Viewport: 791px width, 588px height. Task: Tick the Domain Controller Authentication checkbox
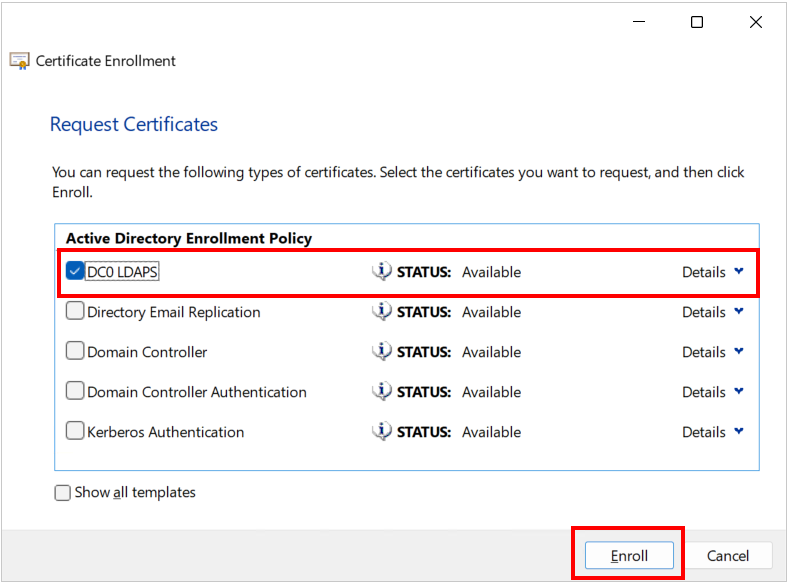75,391
